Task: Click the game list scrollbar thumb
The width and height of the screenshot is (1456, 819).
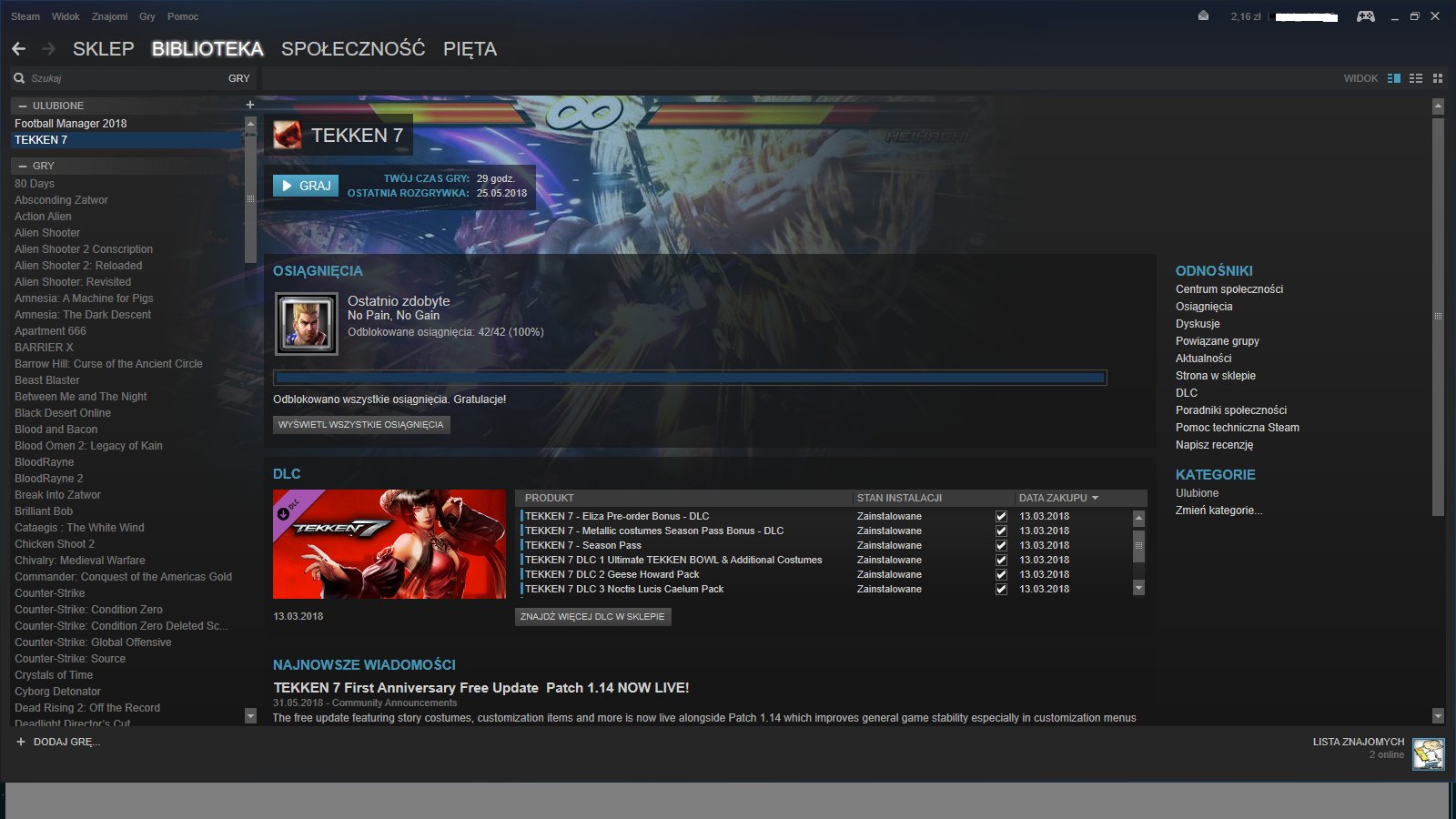Action: click(x=250, y=197)
